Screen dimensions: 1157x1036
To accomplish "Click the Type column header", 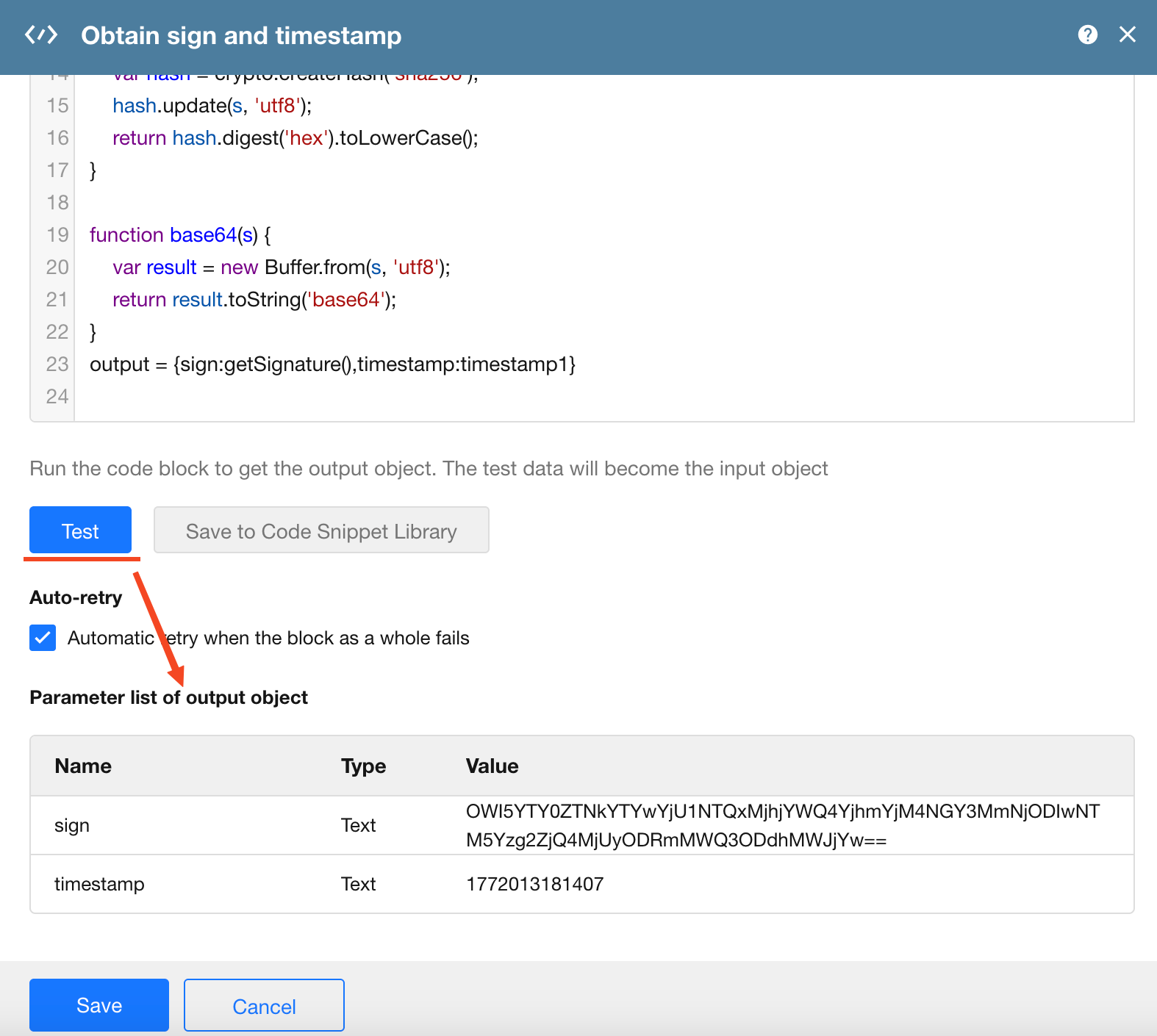I will click(x=363, y=766).
